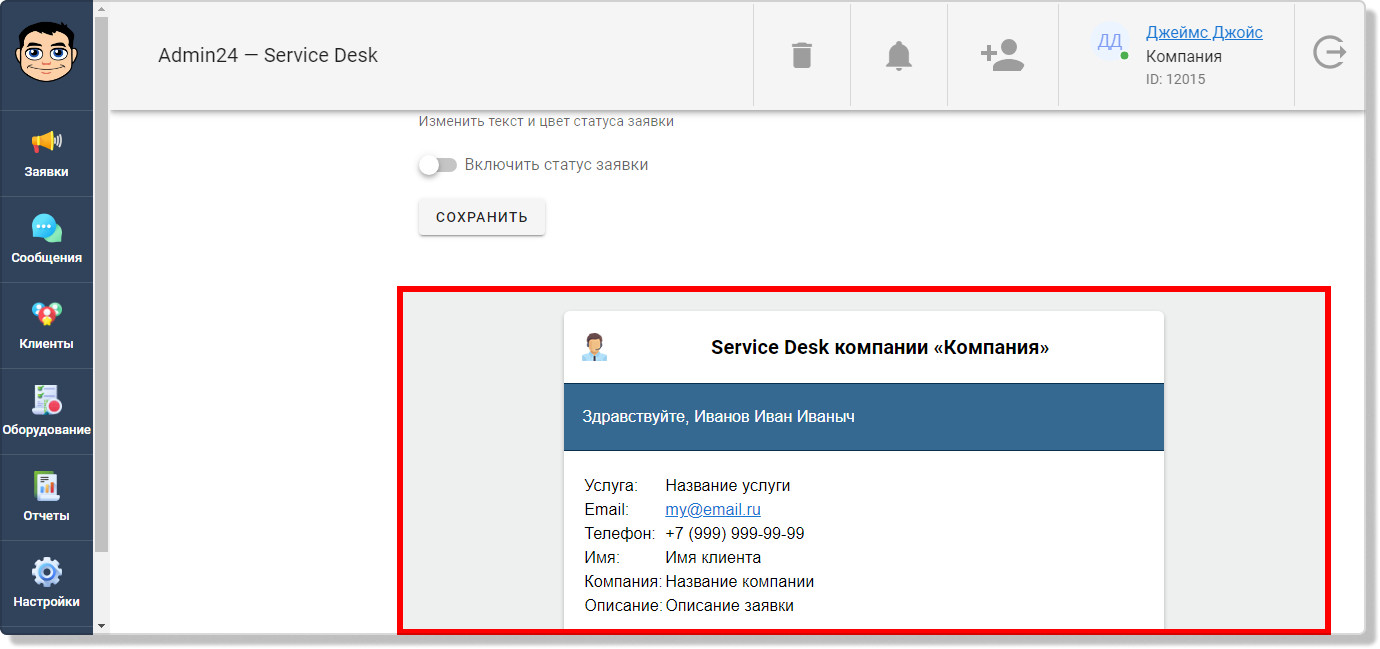Click the ДД user avatar circle
Image resolution: width=1380 pixels, height=649 pixels.
point(1110,42)
